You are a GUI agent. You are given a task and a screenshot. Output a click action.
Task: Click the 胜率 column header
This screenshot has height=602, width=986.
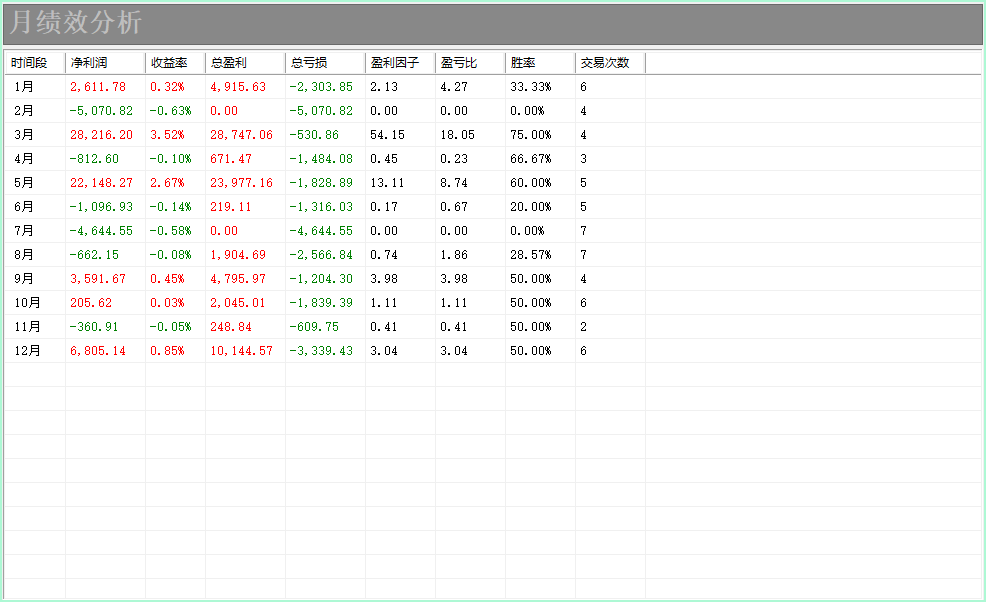click(540, 63)
